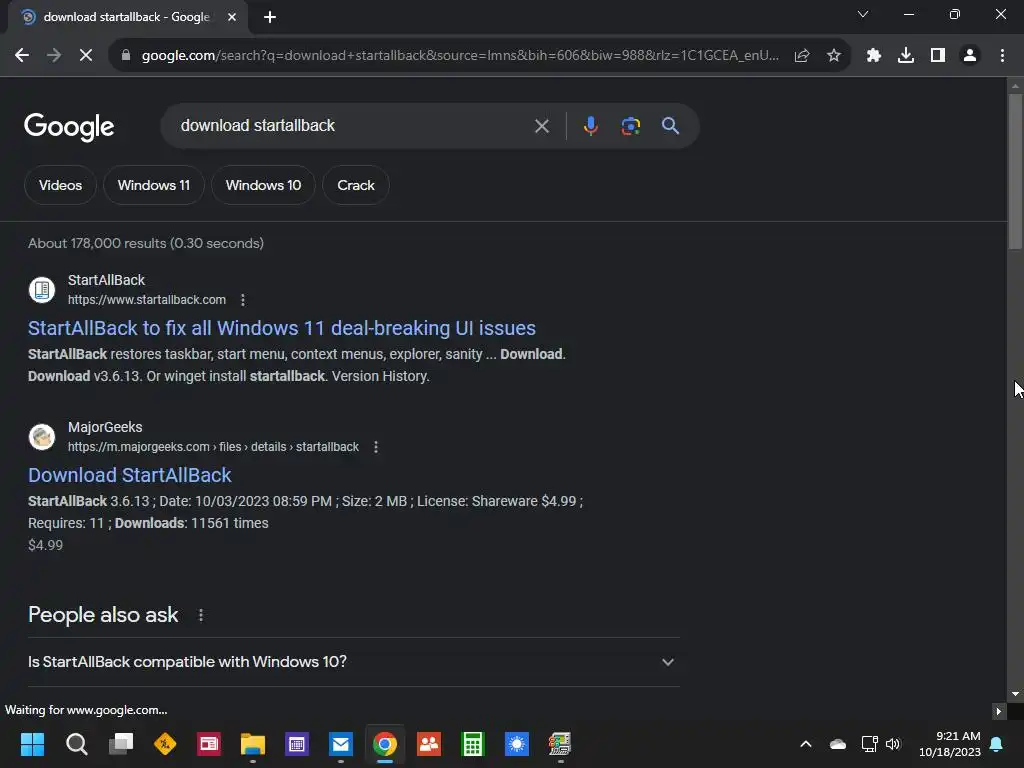Screen dimensions: 1024x768
Task: Stop loading the page with the X button
Action: (x=86, y=56)
